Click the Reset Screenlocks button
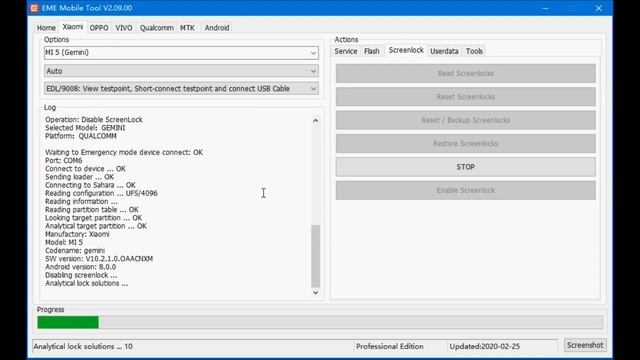Viewport: 640px width, 360px height. coord(466,97)
